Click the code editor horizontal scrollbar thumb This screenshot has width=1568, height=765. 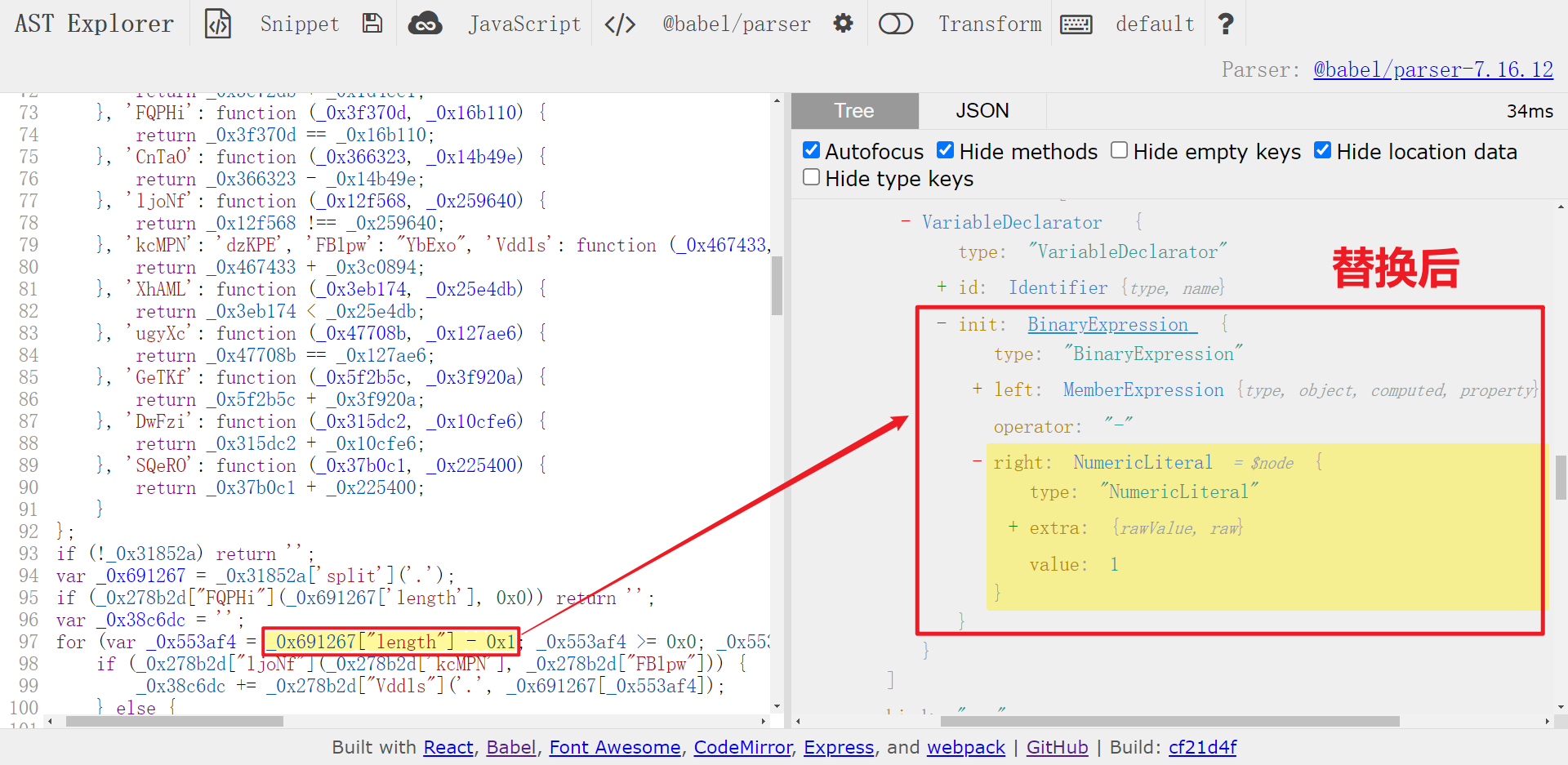click(175, 721)
